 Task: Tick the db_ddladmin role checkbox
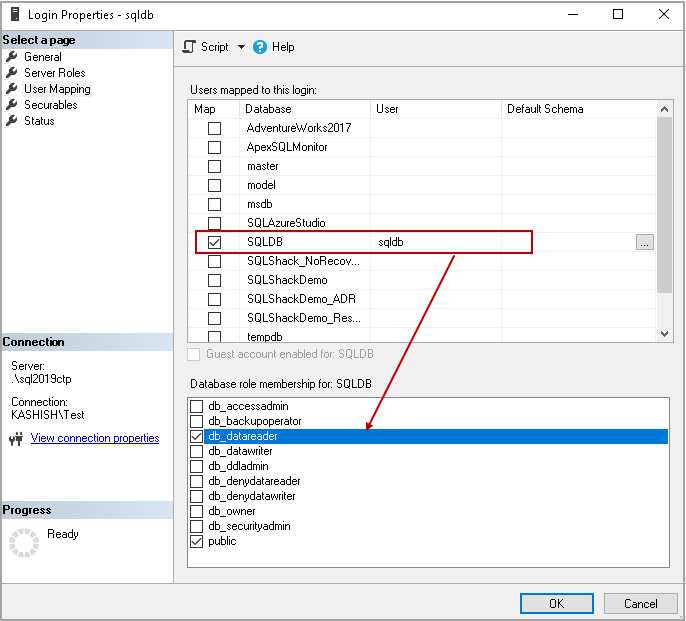pyautogui.click(x=196, y=466)
